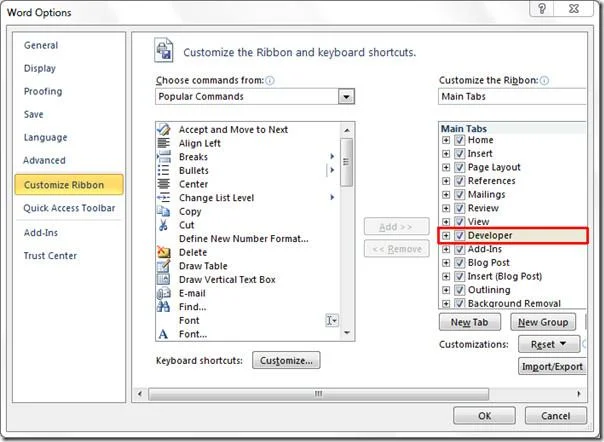This screenshot has width=604, height=442.
Task: Uncheck the Developer tab checkbox
Action: 460,235
